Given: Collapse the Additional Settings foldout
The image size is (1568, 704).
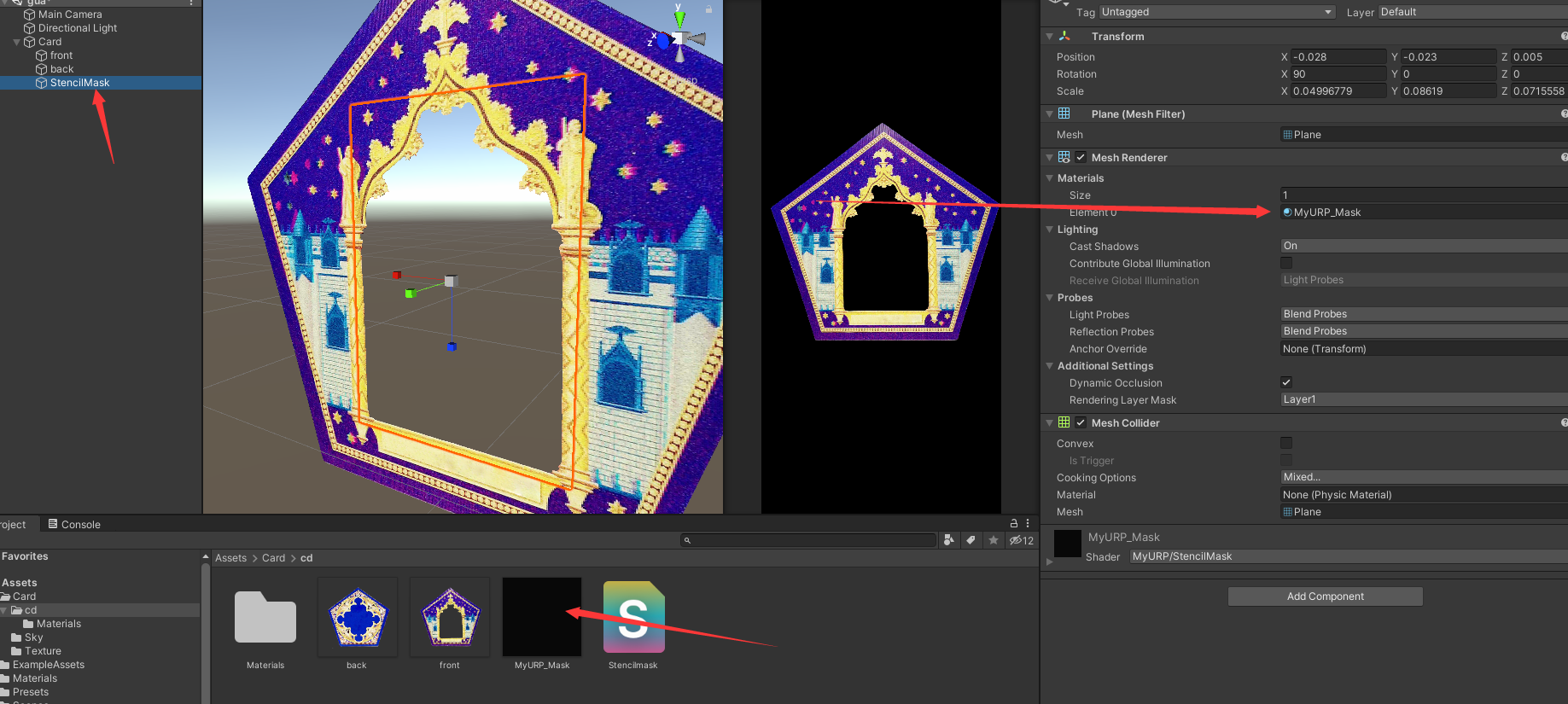Looking at the screenshot, I should pyautogui.click(x=1049, y=366).
